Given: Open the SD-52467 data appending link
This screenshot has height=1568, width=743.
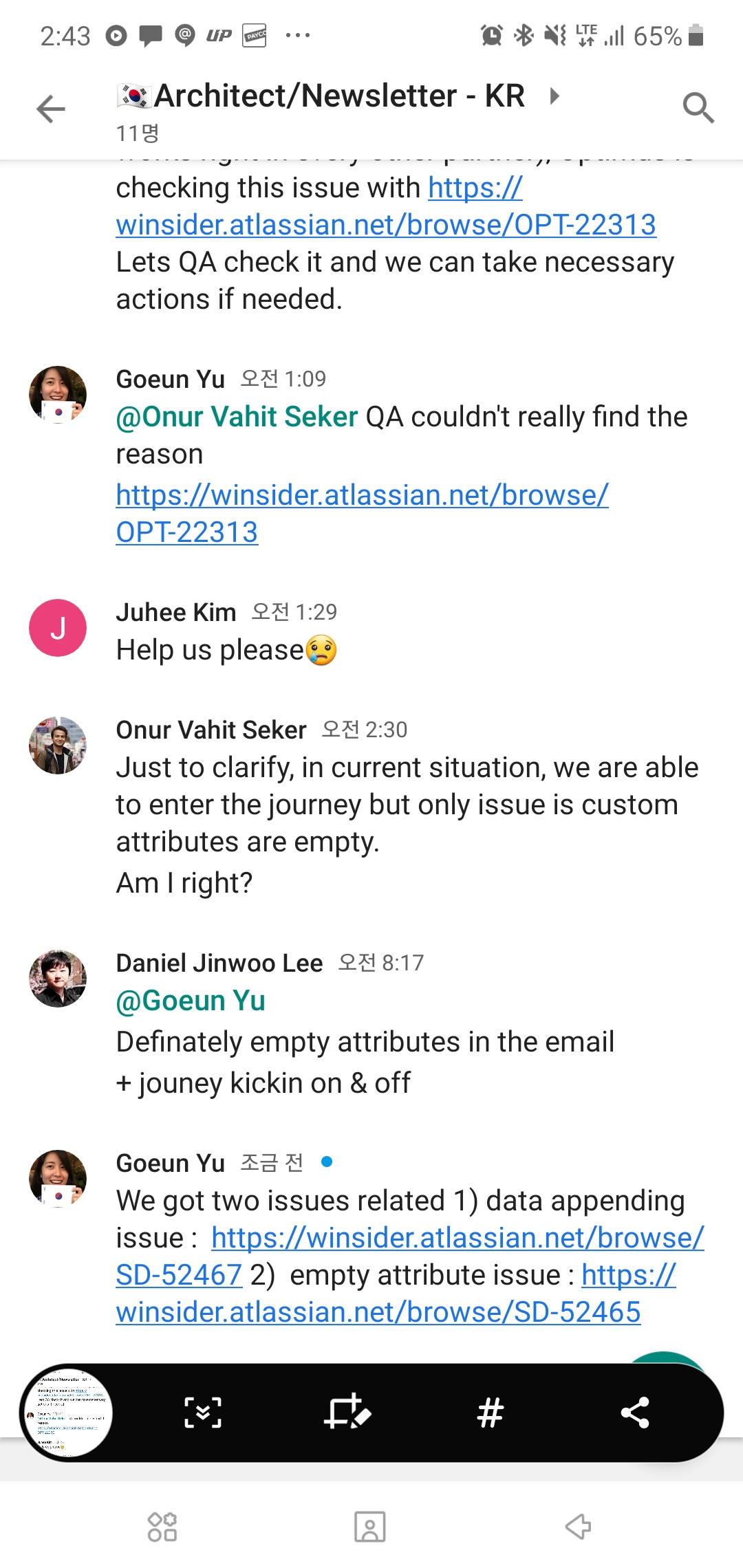Looking at the screenshot, I should point(457,1238).
